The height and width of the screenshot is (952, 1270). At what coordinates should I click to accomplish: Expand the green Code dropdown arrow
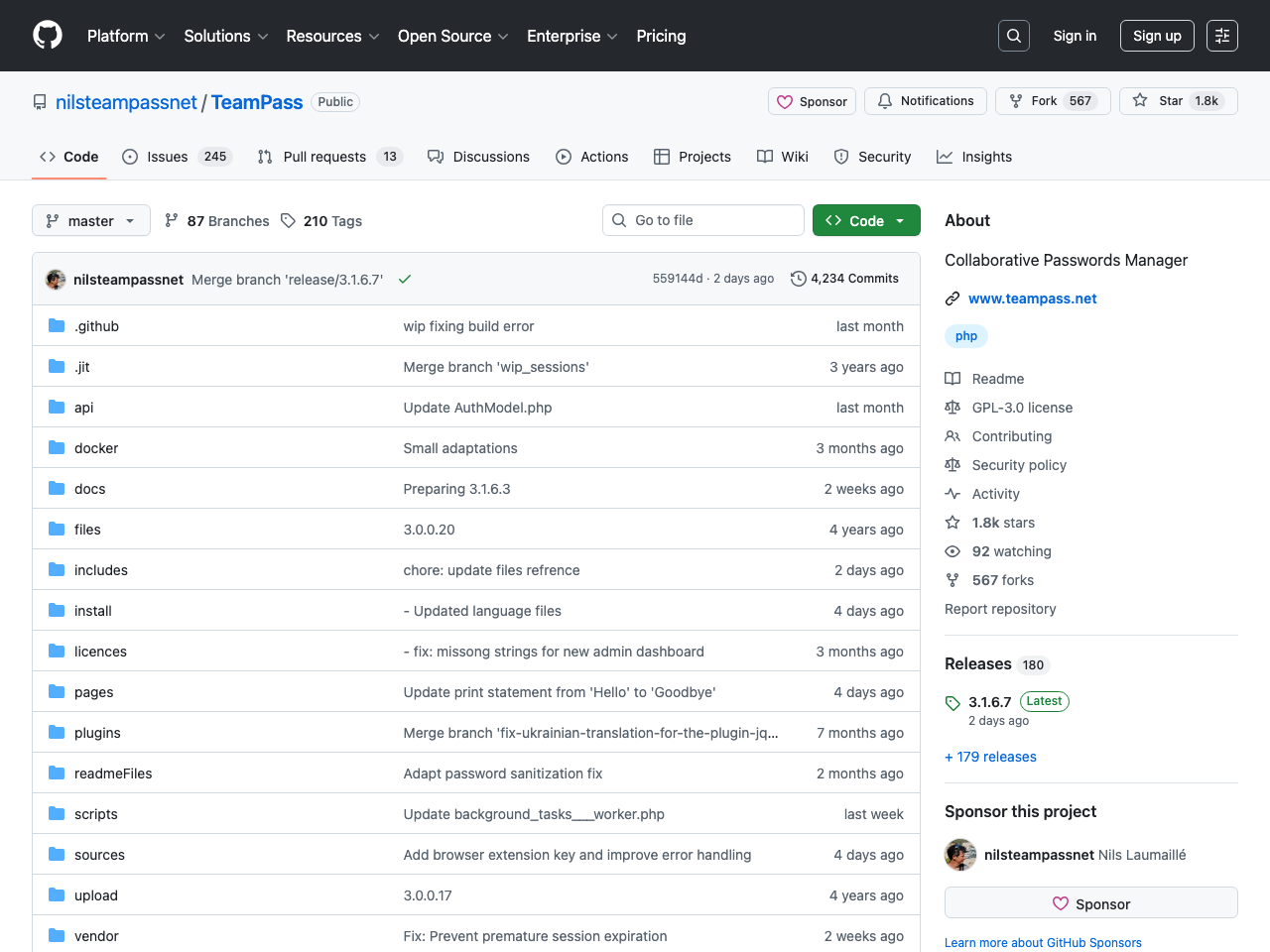pos(898,220)
